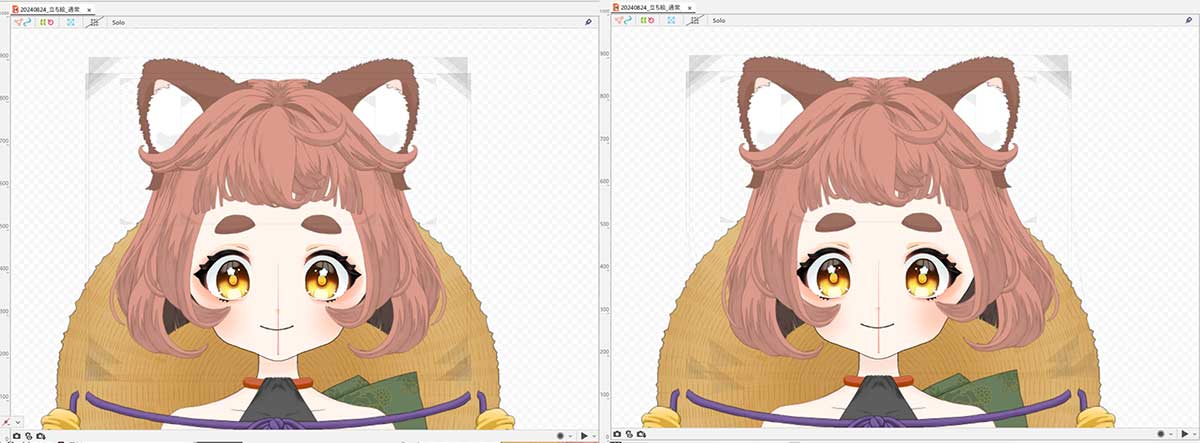Enable Solo mode in the left view
This screenshot has width=1200, height=443.
118,22
